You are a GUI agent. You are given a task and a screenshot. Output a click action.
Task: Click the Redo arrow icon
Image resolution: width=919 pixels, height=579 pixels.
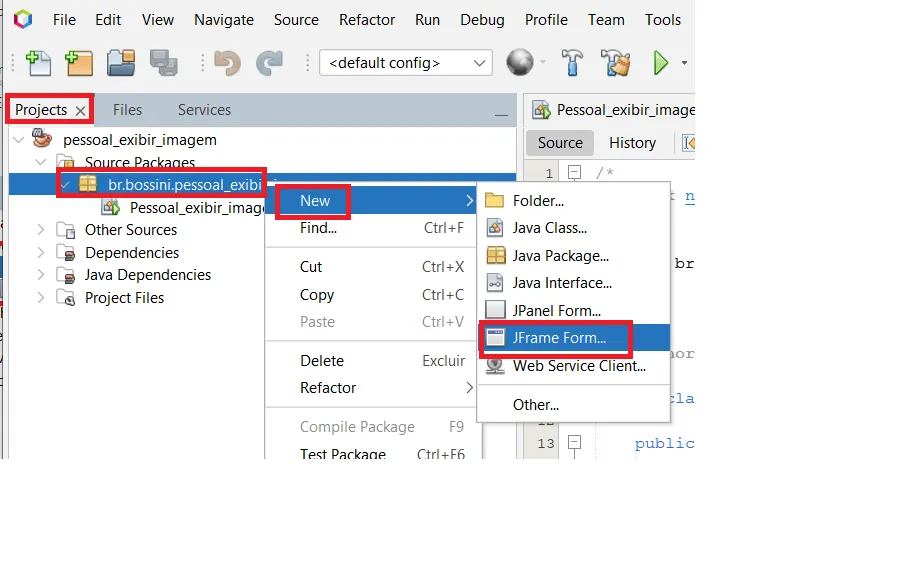pos(270,63)
